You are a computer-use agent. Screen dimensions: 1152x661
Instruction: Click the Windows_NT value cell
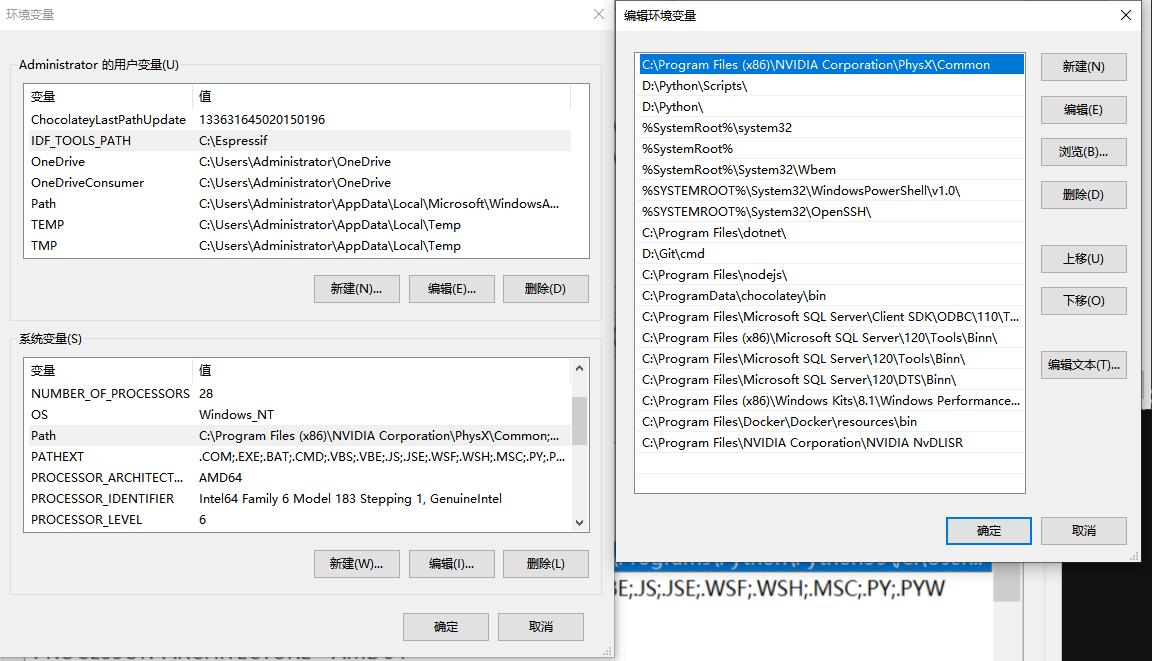click(x=236, y=415)
